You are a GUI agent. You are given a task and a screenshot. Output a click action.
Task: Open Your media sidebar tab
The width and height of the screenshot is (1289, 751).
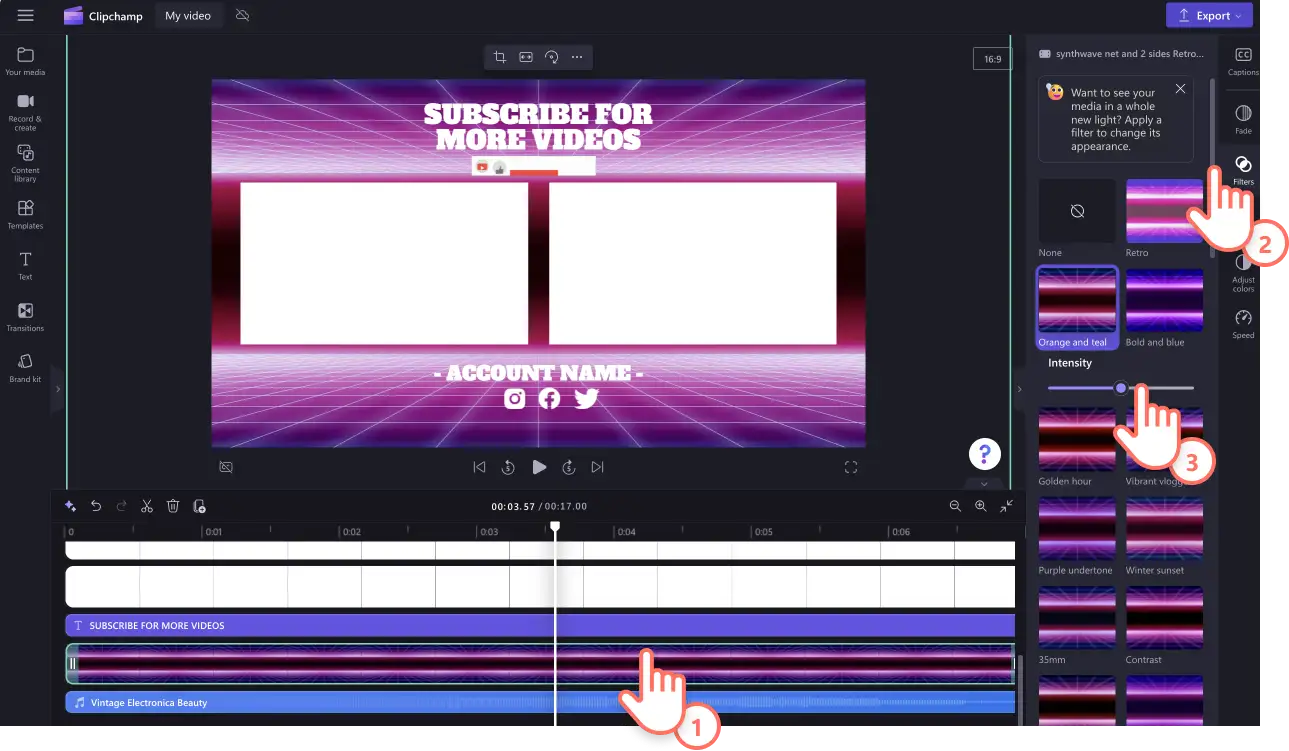25,61
